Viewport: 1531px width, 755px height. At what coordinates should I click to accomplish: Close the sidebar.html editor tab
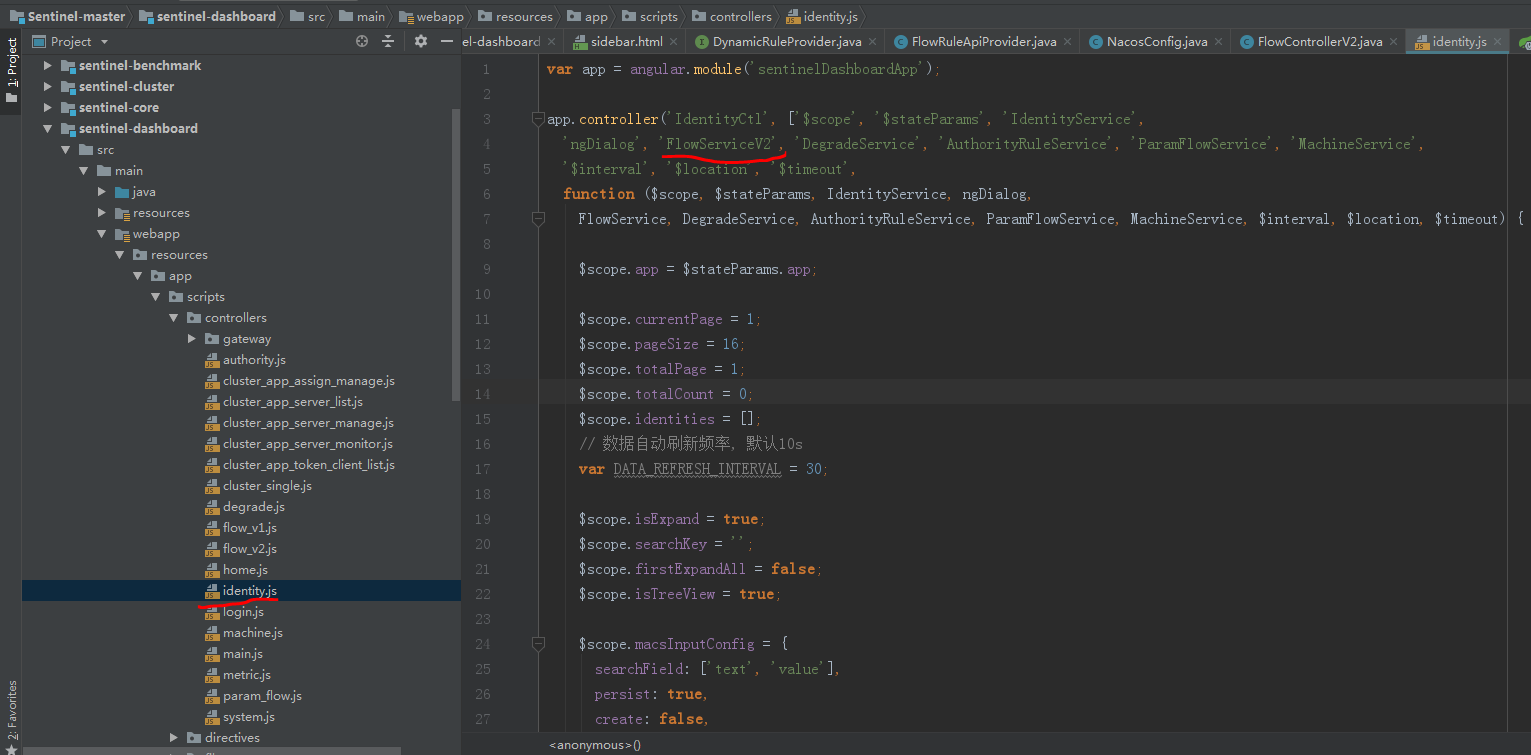click(x=674, y=41)
